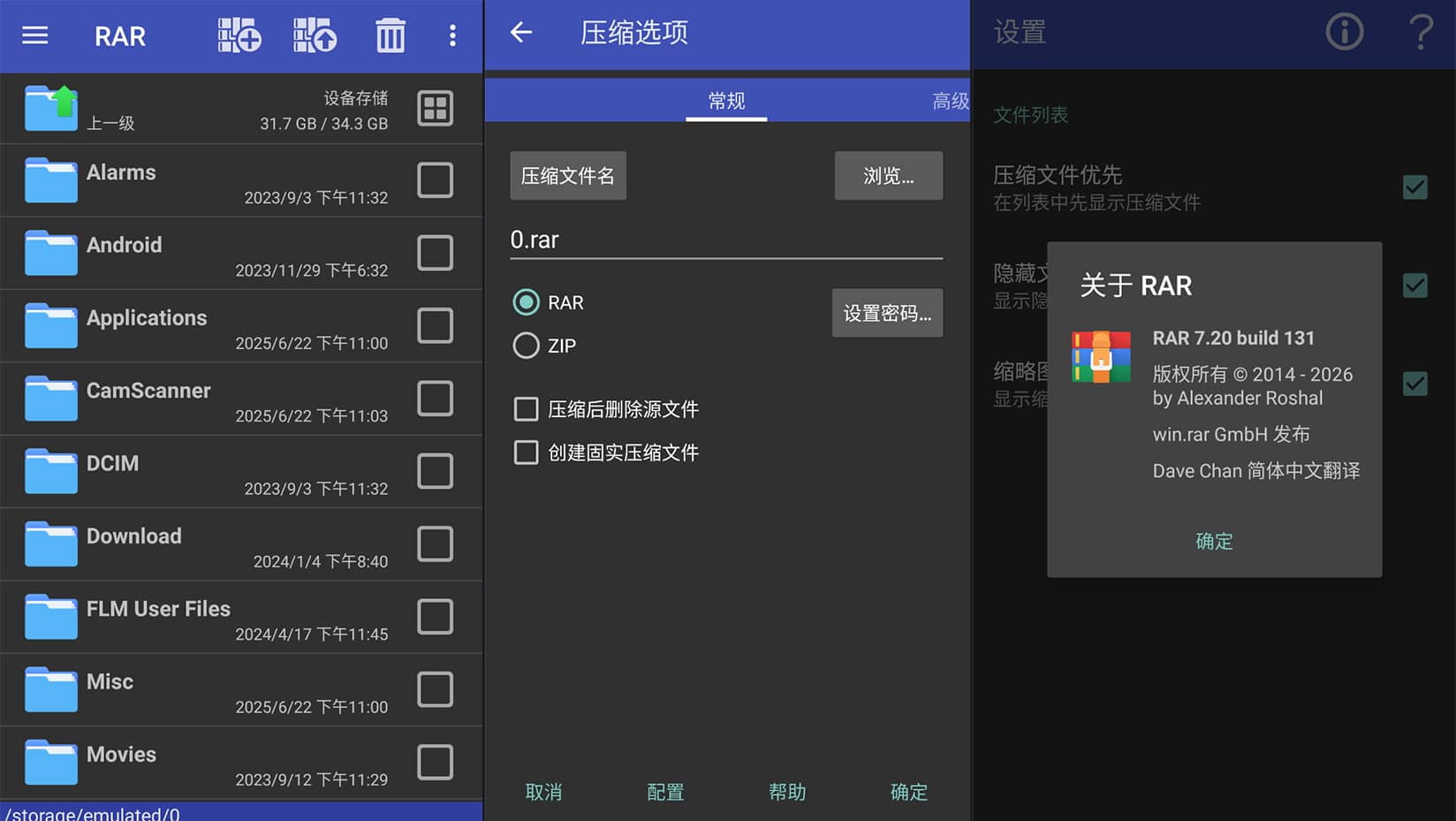Tap back arrow in compression options
Image resolution: width=1456 pixels, height=821 pixels.
pyautogui.click(x=521, y=33)
